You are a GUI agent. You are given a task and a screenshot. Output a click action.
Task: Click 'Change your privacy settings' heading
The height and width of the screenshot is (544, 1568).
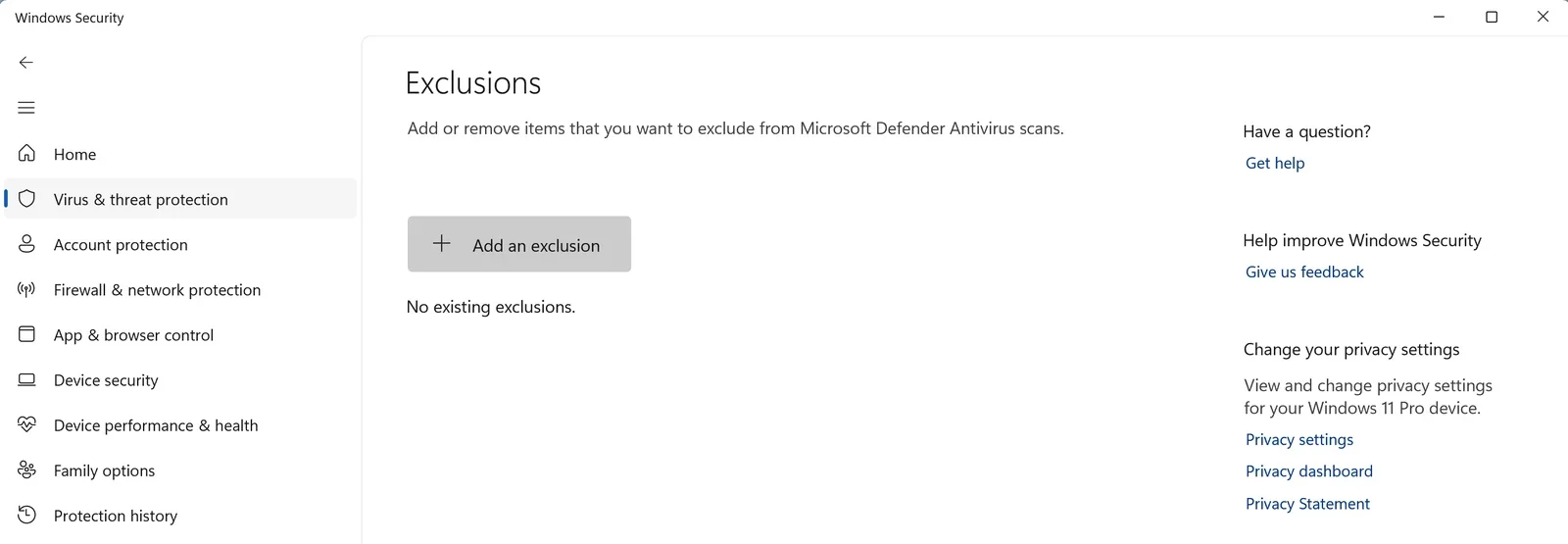click(1351, 349)
